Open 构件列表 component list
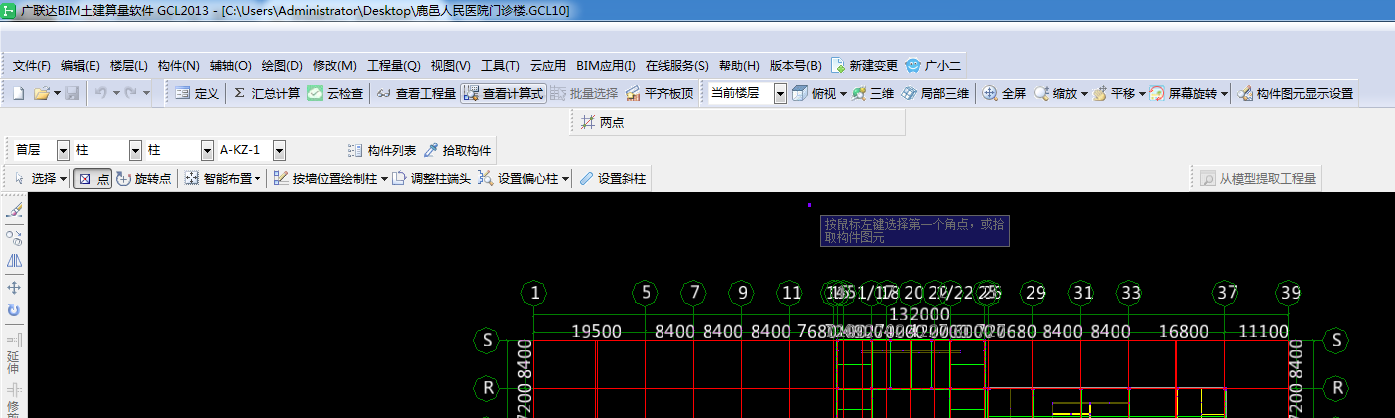The width and height of the screenshot is (1395, 418). (x=382, y=150)
